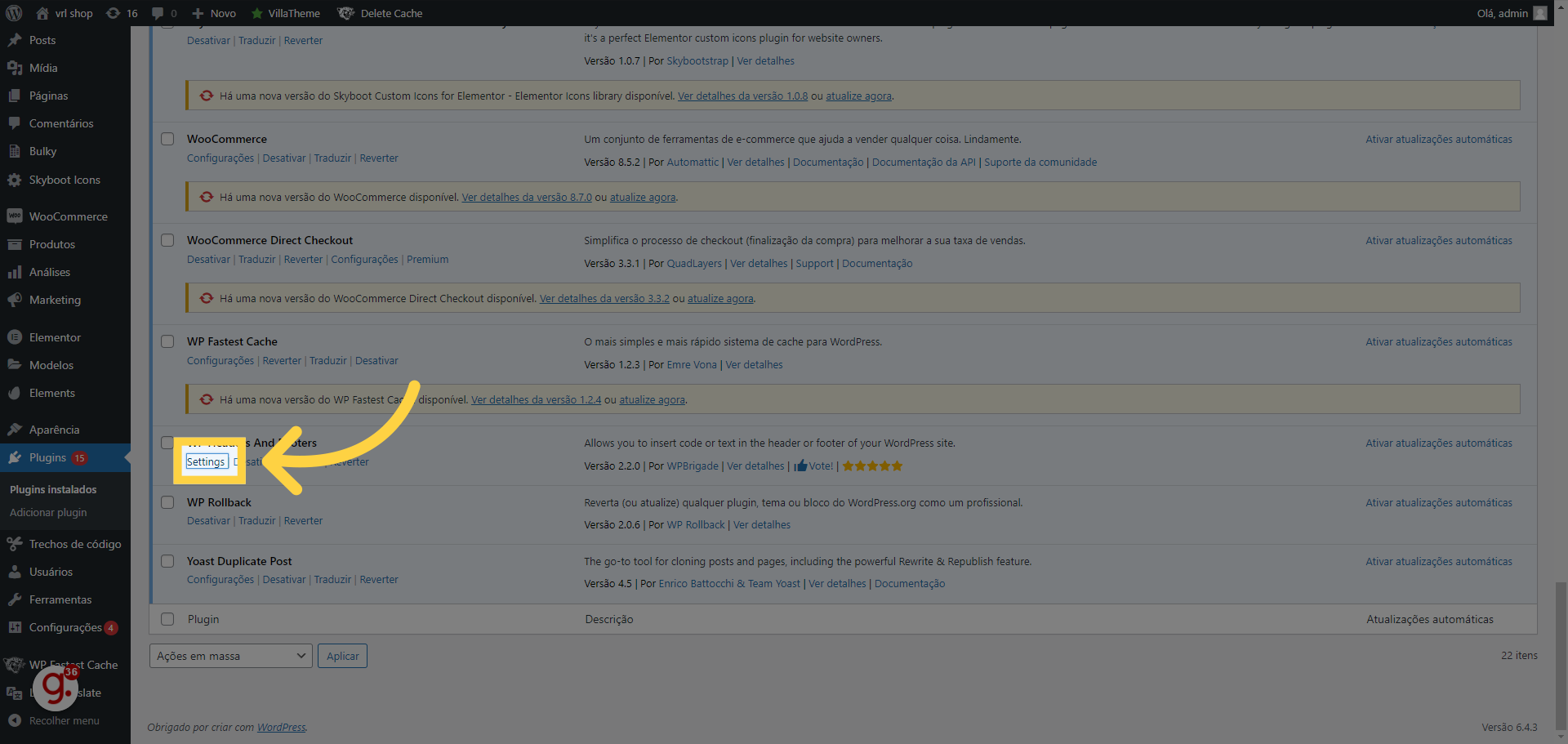Viewport: 1568px width, 744px height.
Task: Toggle select-all checkbox in table footer
Action: pyautogui.click(x=167, y=619)
